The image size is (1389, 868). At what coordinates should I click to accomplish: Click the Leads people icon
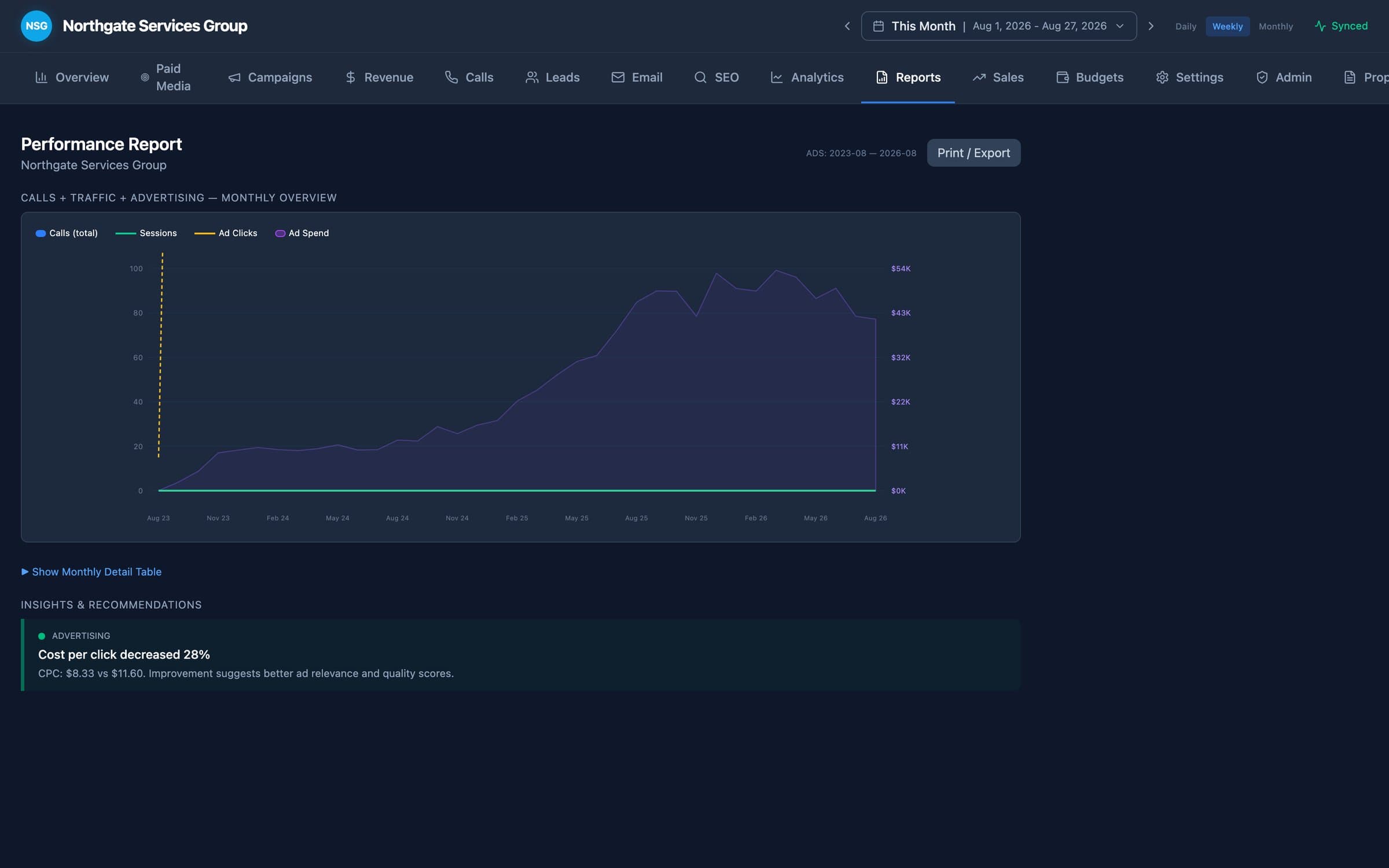pos(531,77)
